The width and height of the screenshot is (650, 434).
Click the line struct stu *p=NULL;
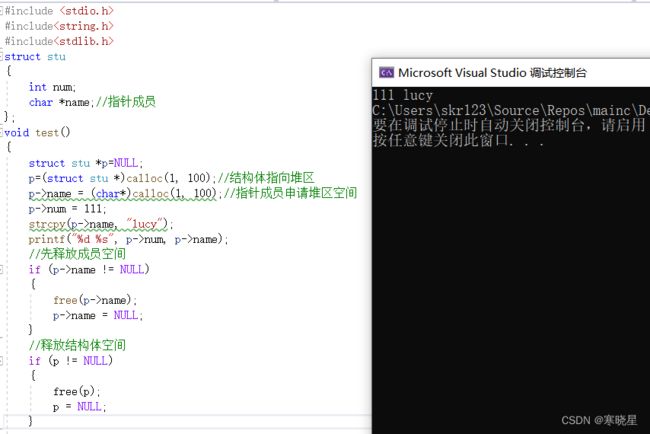coord(86,163)
